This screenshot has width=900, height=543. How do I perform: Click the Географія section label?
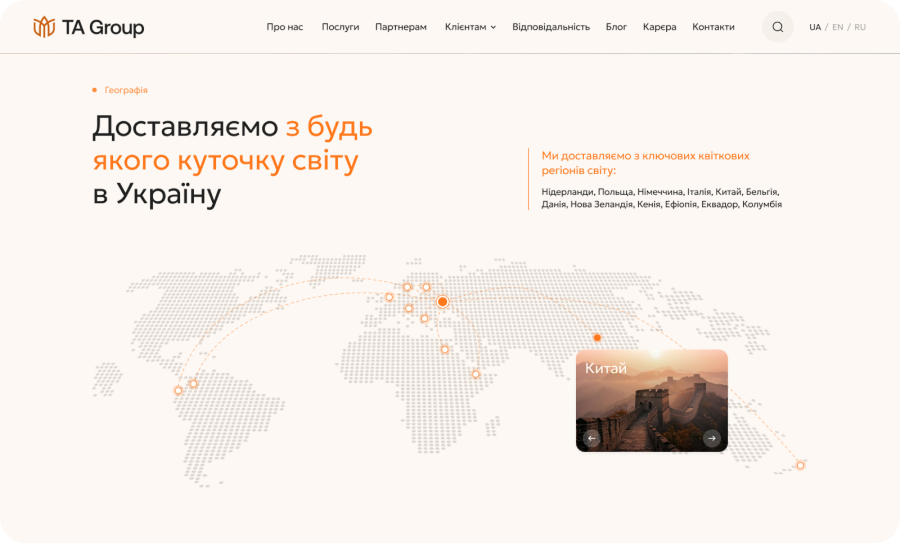click(126, 90)
